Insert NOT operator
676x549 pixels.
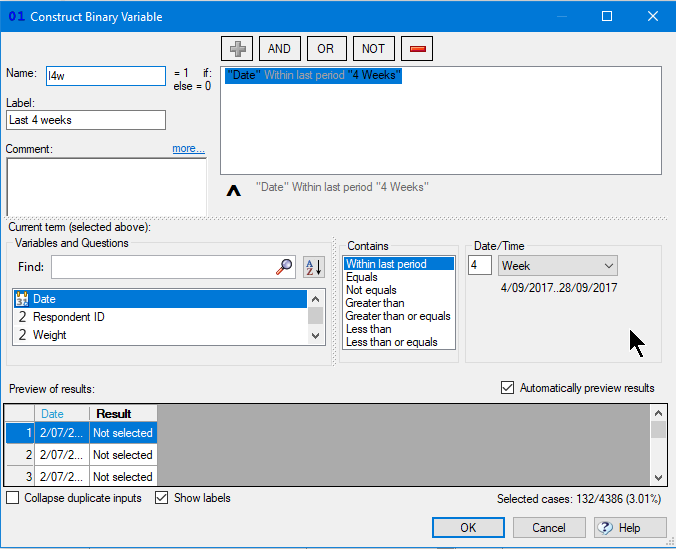point(373,49)
